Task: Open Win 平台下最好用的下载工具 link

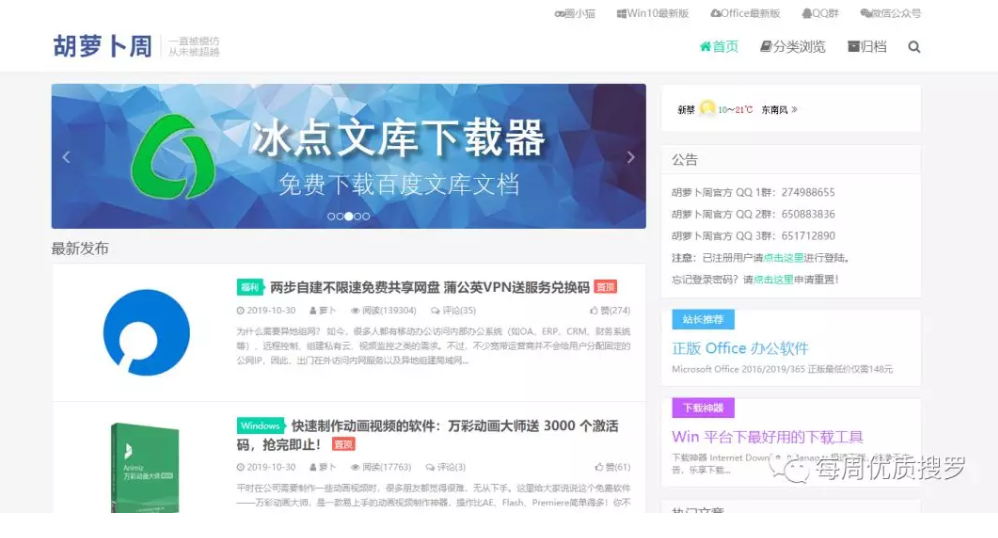Action: 768,437
